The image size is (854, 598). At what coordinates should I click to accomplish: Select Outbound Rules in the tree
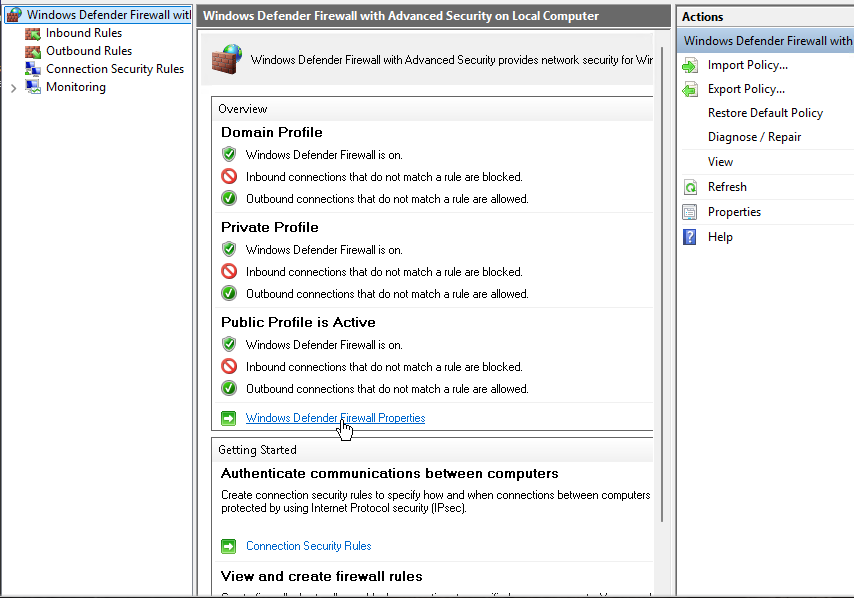89,51
